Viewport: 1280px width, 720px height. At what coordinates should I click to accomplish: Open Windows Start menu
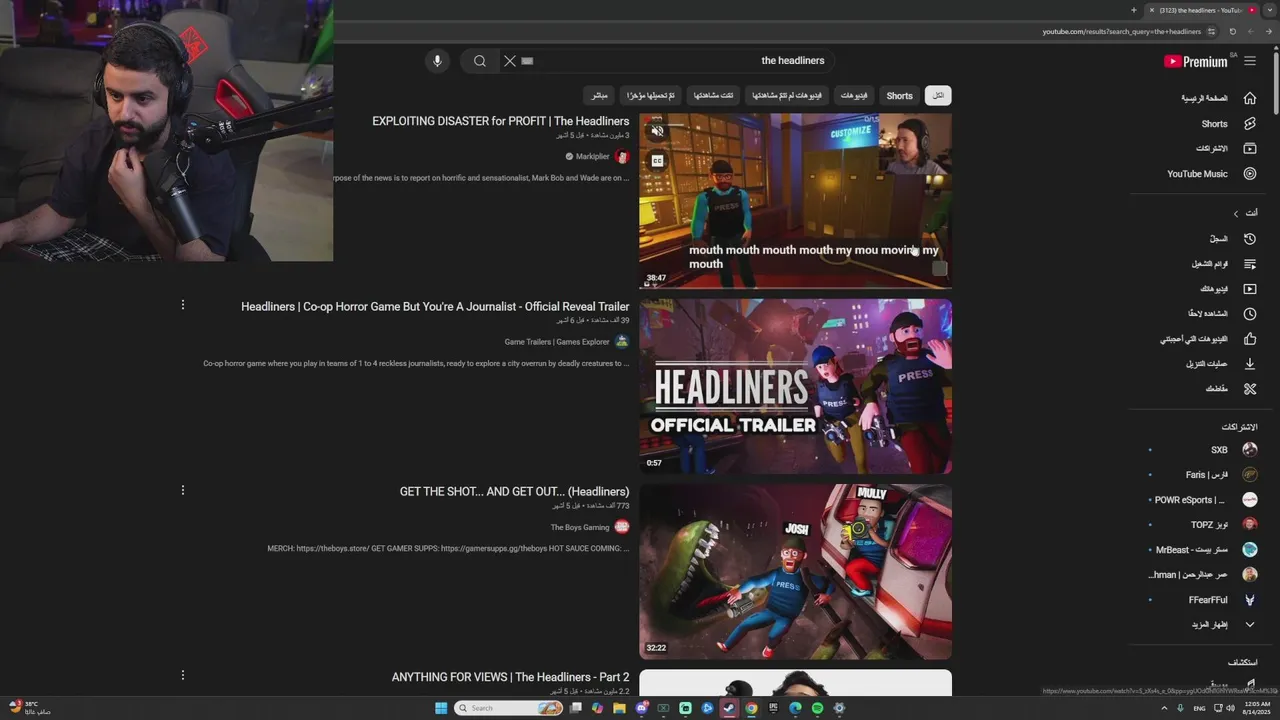[x=441, y=708]
